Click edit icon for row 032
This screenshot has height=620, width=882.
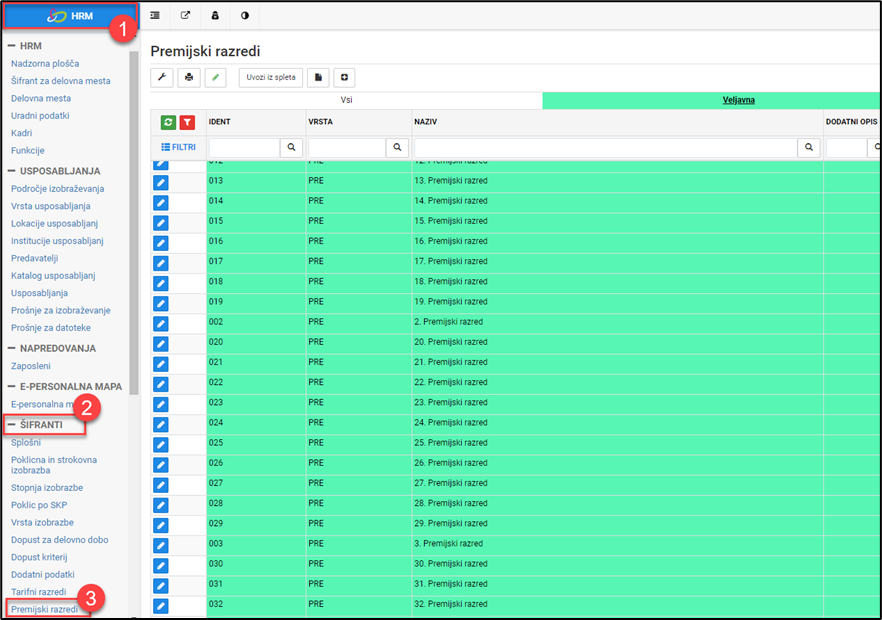[161, 606]
